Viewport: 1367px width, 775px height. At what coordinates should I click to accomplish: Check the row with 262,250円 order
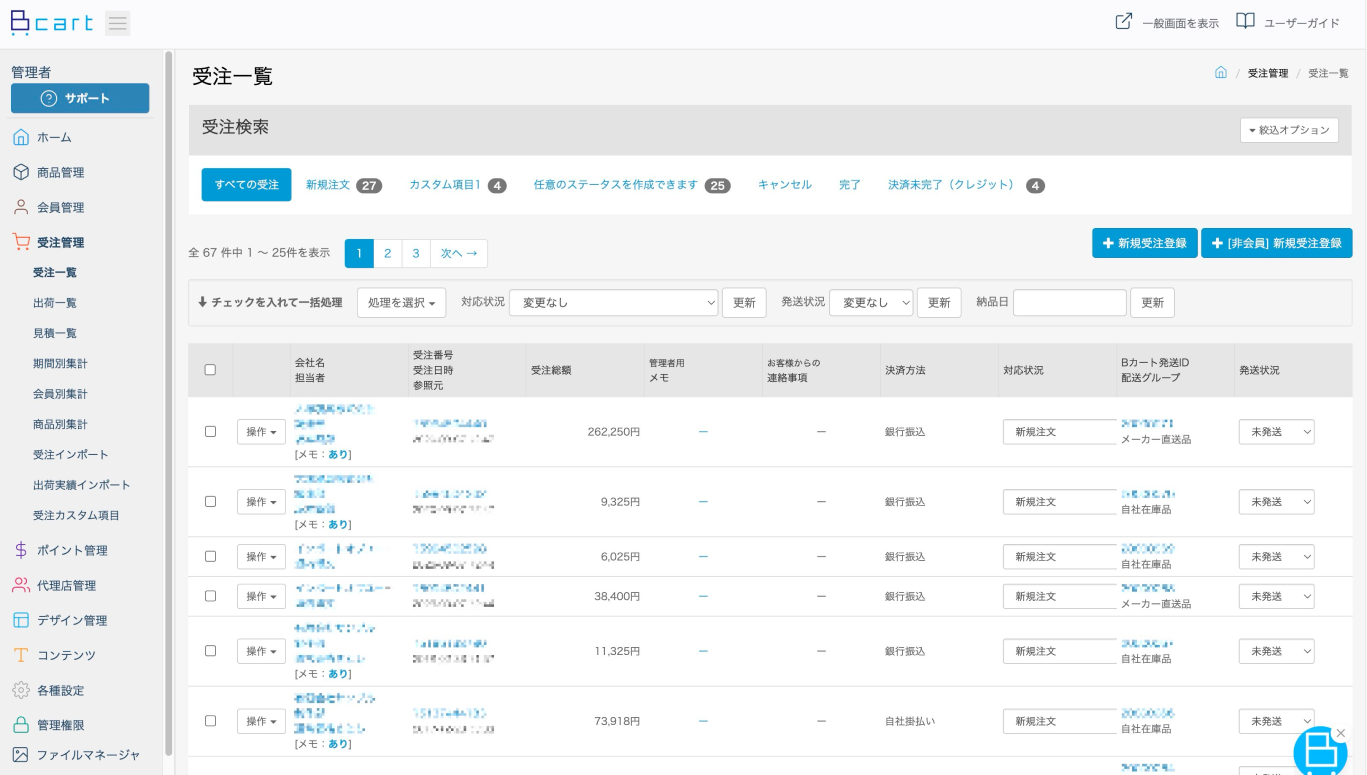tap(210, 431)
